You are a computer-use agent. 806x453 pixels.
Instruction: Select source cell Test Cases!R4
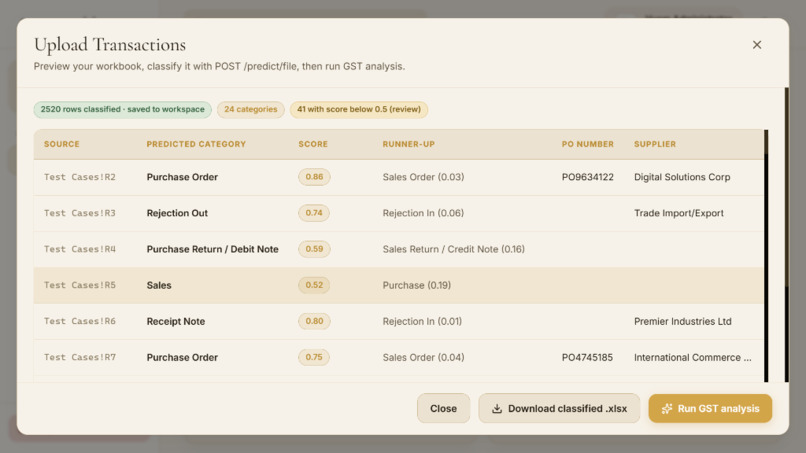[80, 249]
